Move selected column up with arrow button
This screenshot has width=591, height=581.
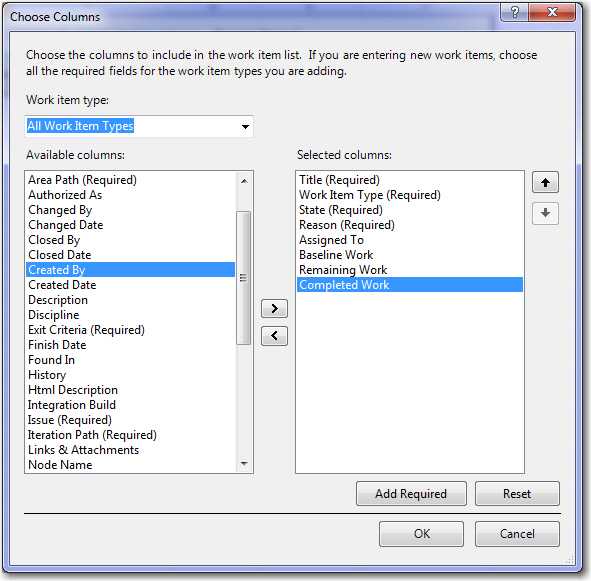click(545, 182)
